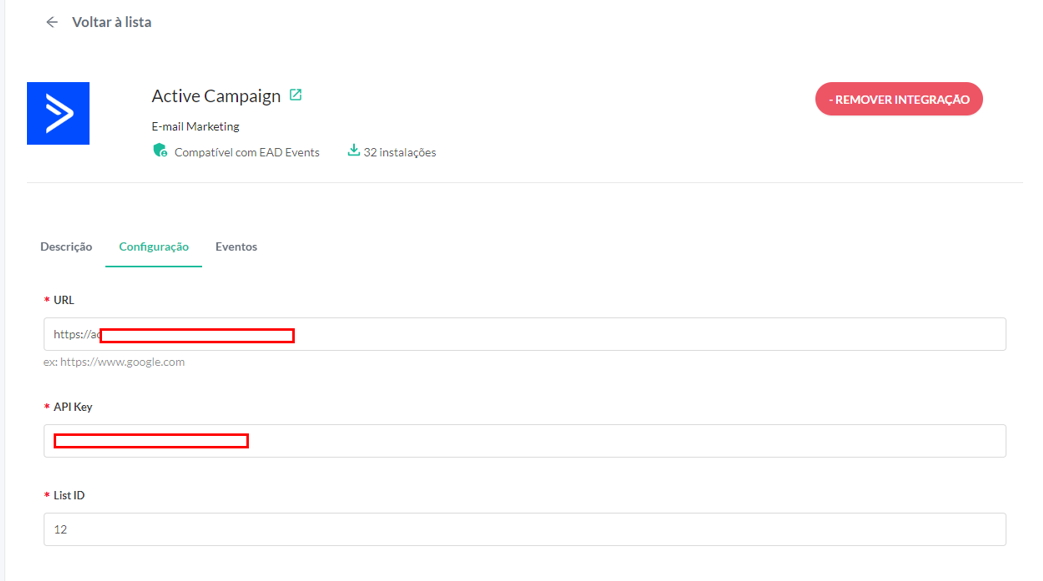This screenshot has width=1043, height=581.
Task: Click the URL field label
Action: click(x=64, y=300)
